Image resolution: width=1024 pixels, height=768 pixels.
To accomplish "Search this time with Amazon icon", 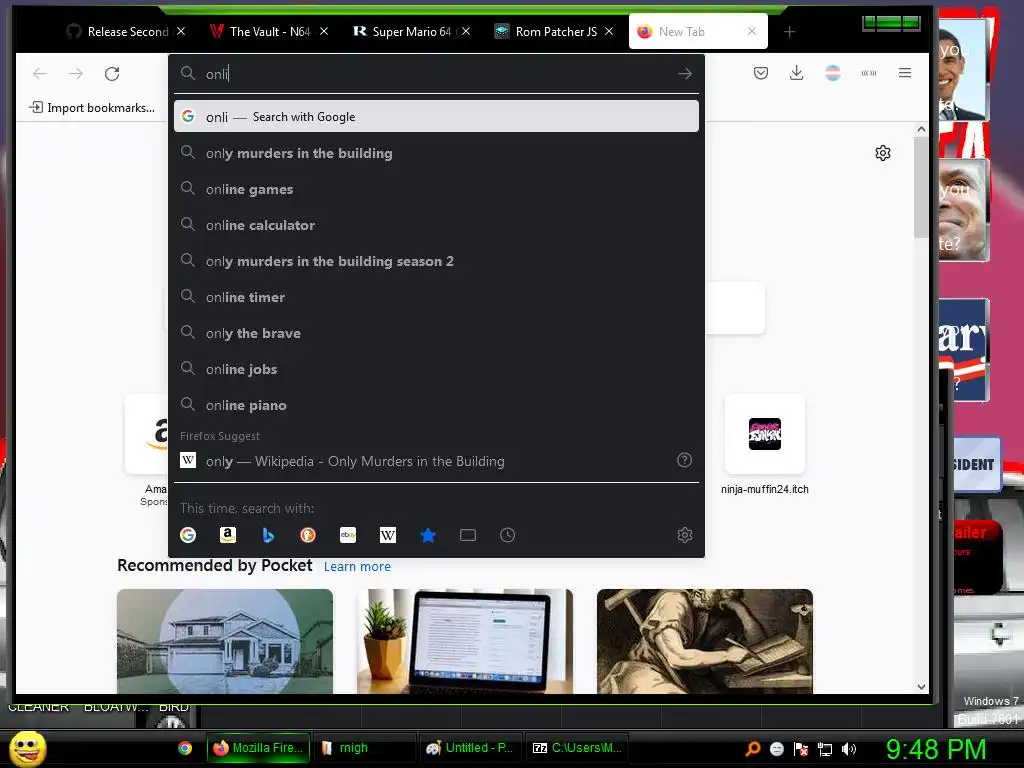I will 227,536.
